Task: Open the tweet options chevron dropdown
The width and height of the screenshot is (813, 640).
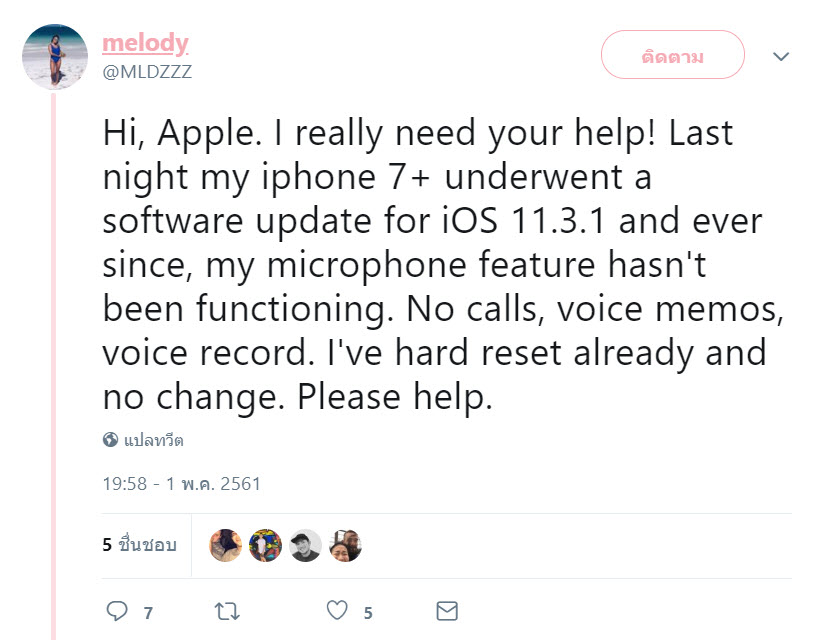Action: point(781,58)
